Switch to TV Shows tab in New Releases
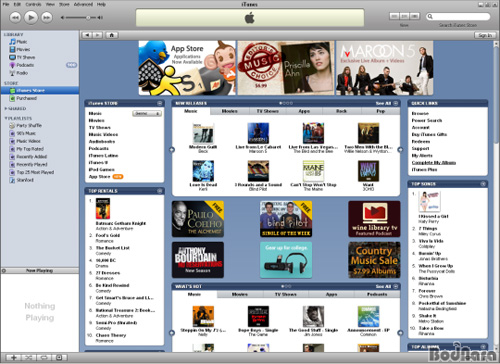This screenshot has height=364, width=500. click(268, 111)
